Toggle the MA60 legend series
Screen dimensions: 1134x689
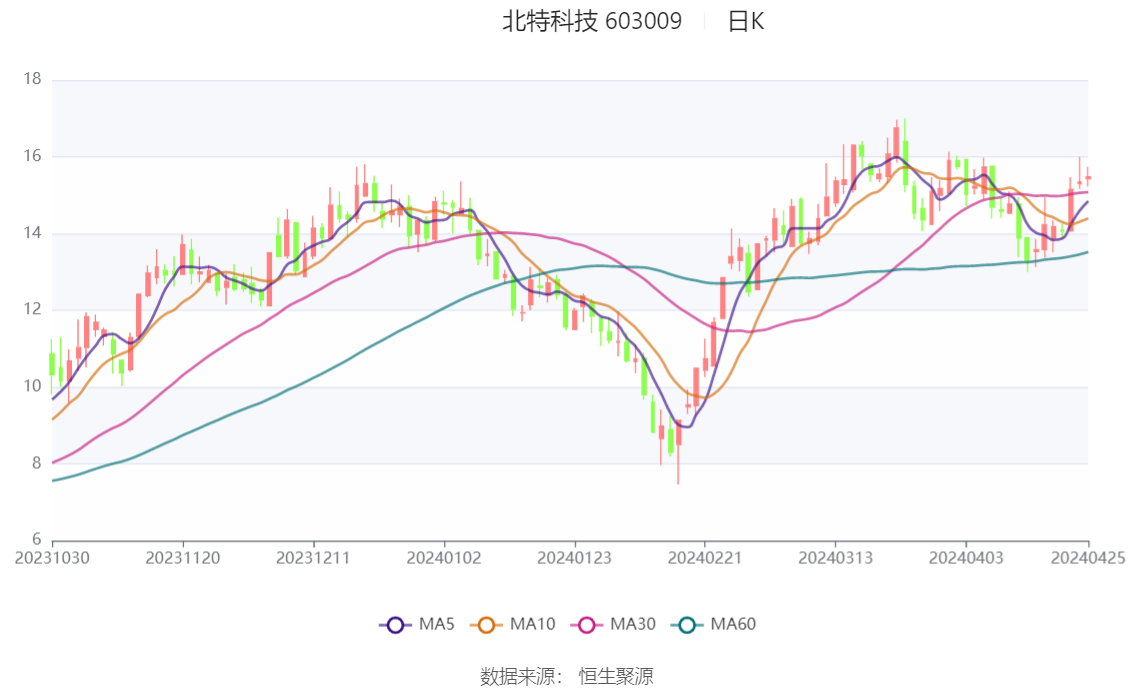coord(714,624)
